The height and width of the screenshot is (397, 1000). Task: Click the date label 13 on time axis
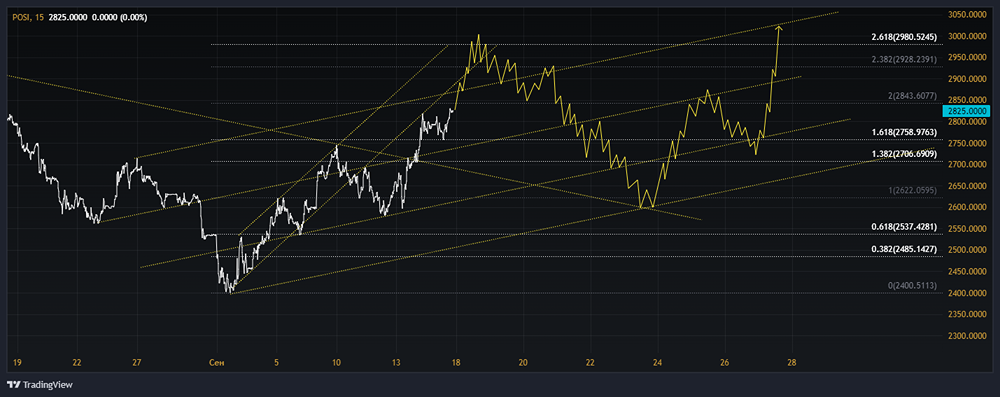tap(396, 363)
